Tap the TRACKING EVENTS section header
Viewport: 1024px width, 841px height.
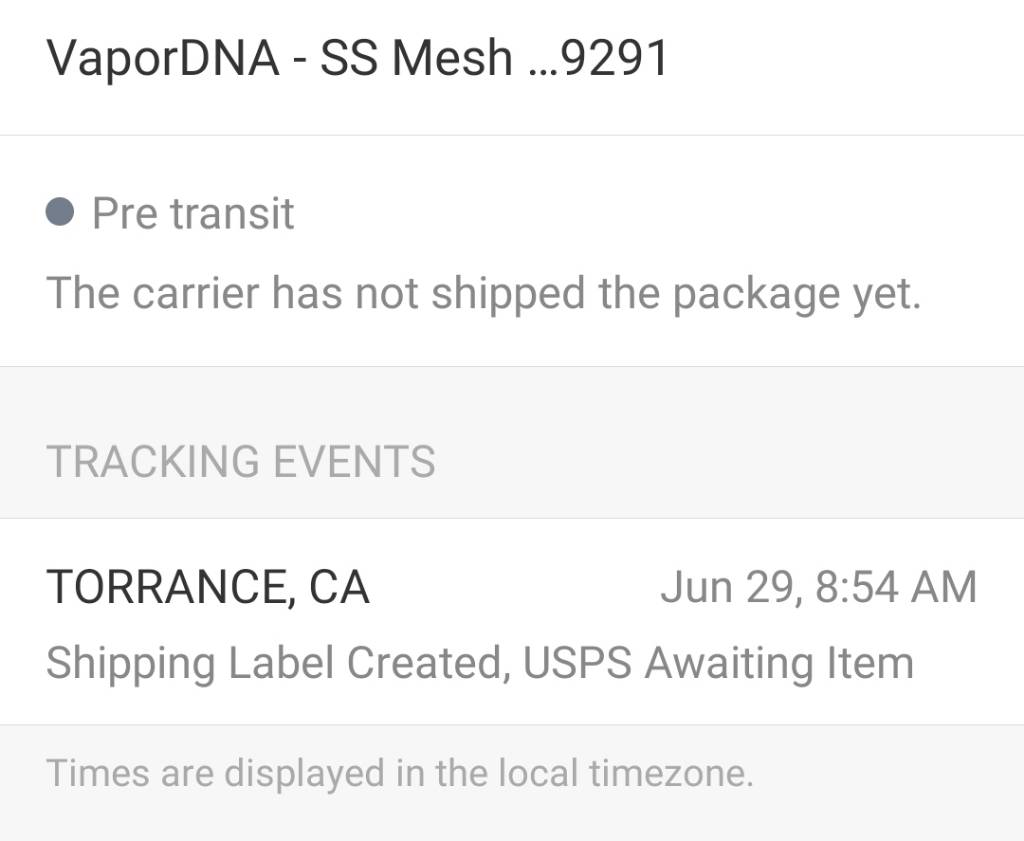241,462
